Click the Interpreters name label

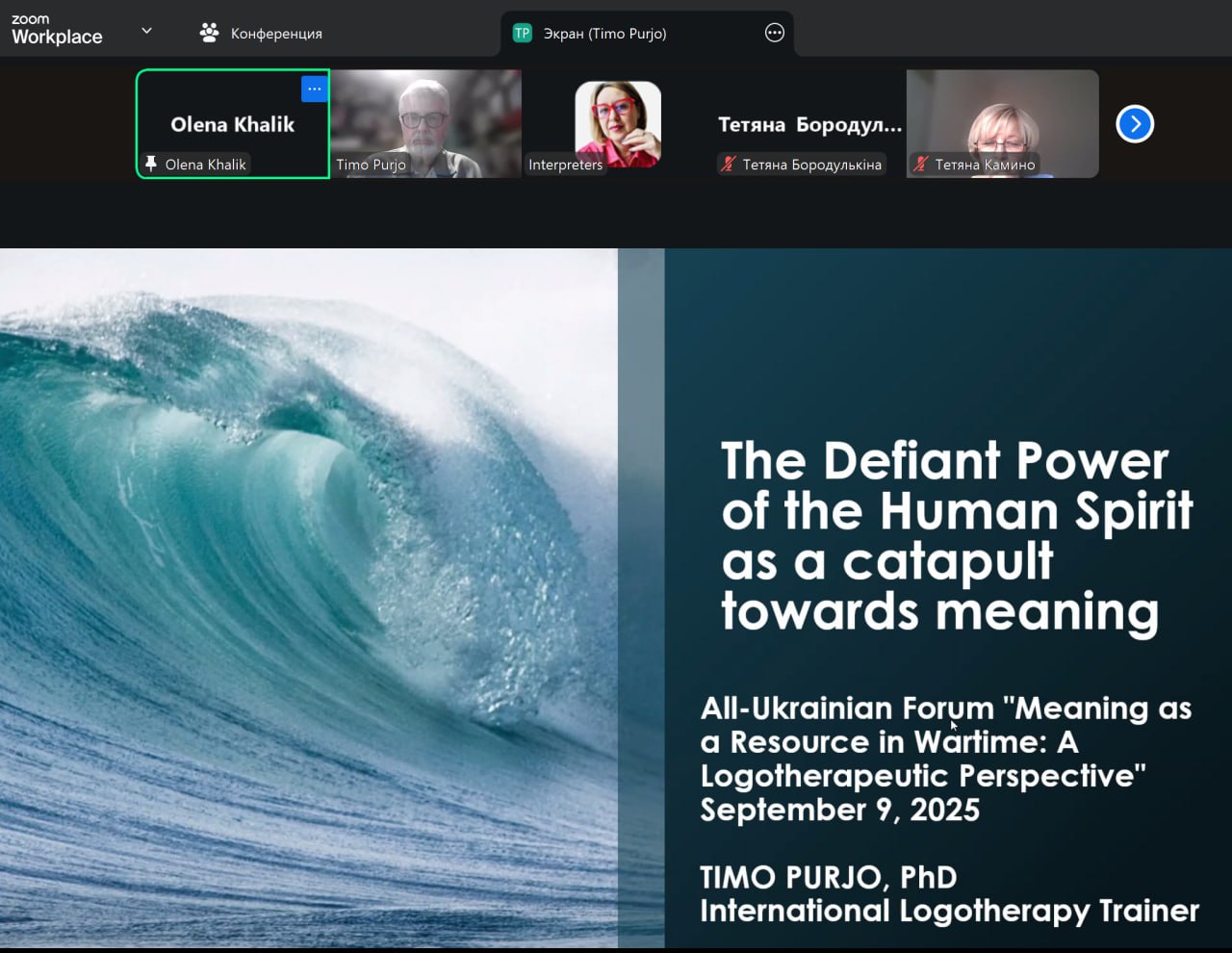(x=565, y=165)
